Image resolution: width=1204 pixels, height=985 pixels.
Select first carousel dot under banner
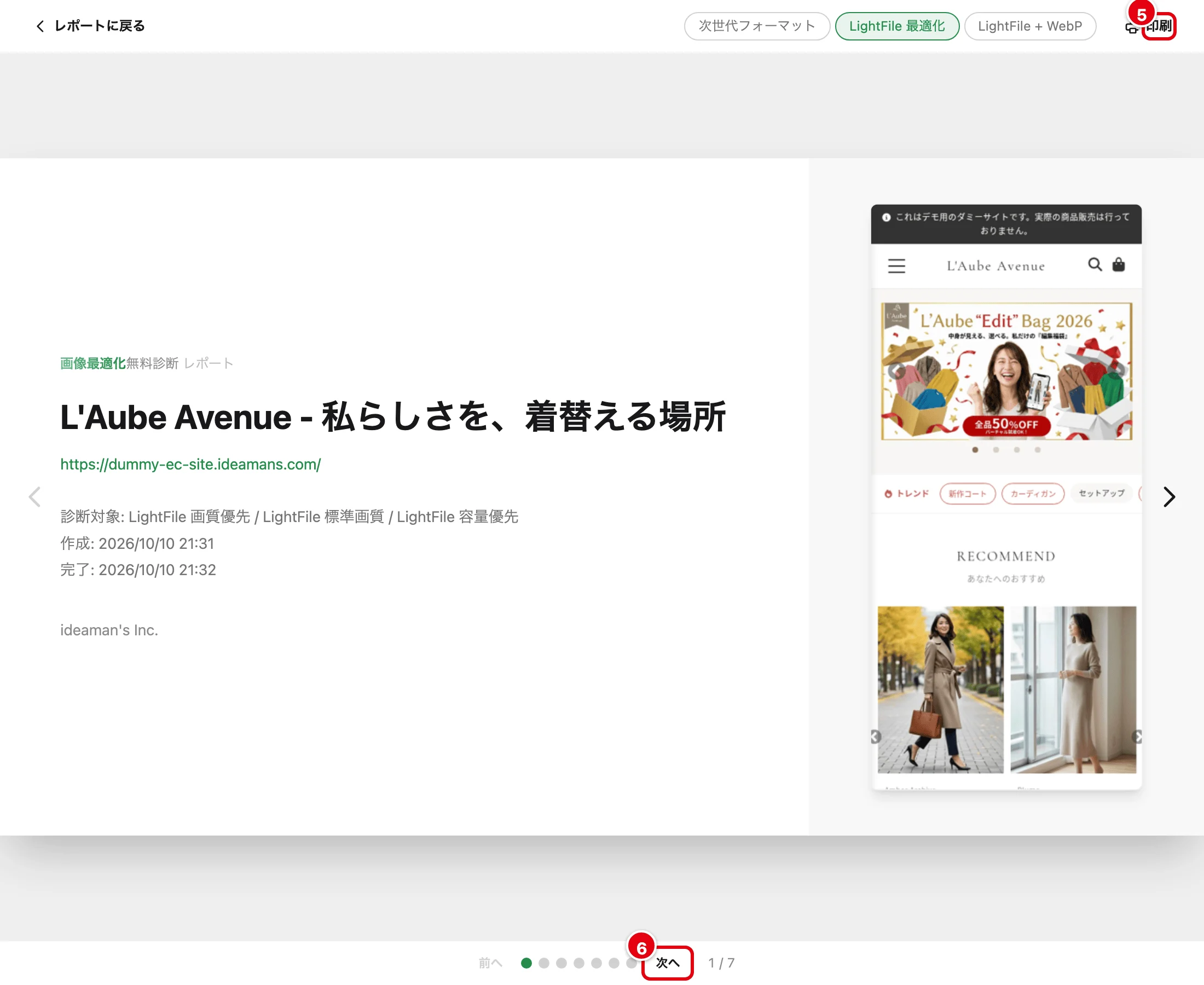tap(975, 450)
